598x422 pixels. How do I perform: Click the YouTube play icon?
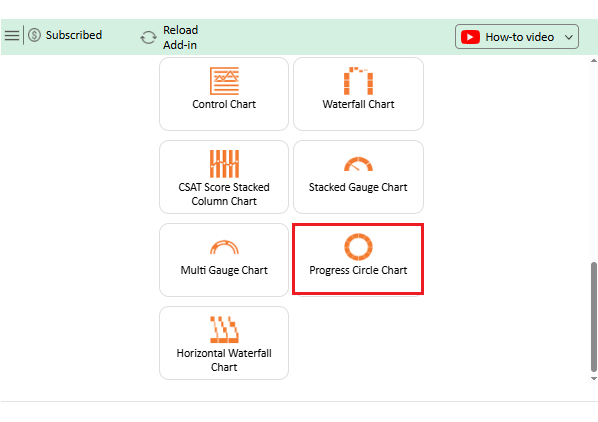[470, 37]
